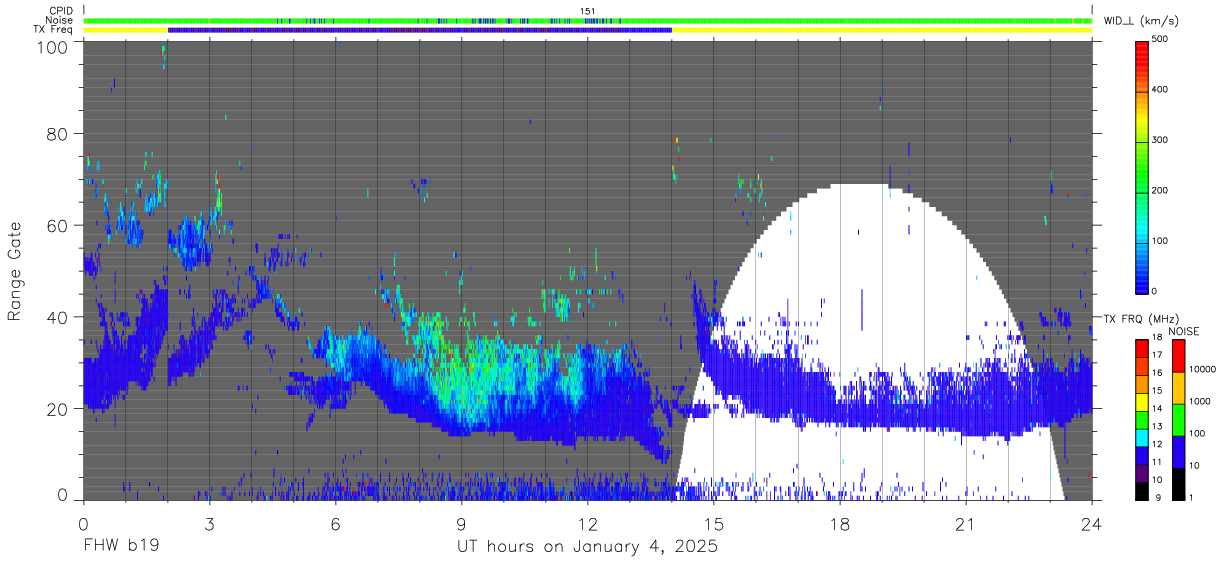Image resolution: width=1228 pixels, height=567 pixels.
Task: Click the UT hours on January 4, 2025 title
Action: click(x=588, y=547)
